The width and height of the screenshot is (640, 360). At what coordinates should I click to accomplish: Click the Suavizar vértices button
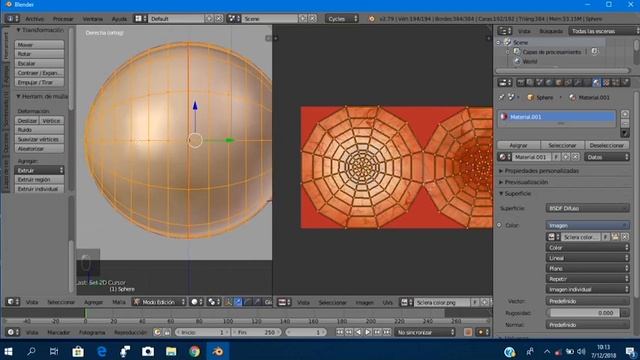tap(39, 139)
